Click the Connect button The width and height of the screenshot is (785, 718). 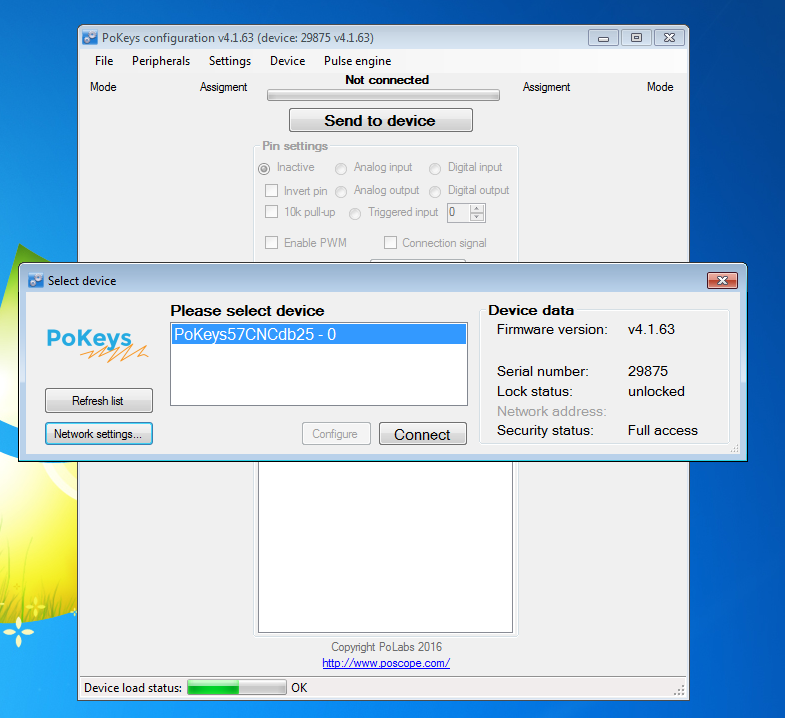[x=423, y=434]
